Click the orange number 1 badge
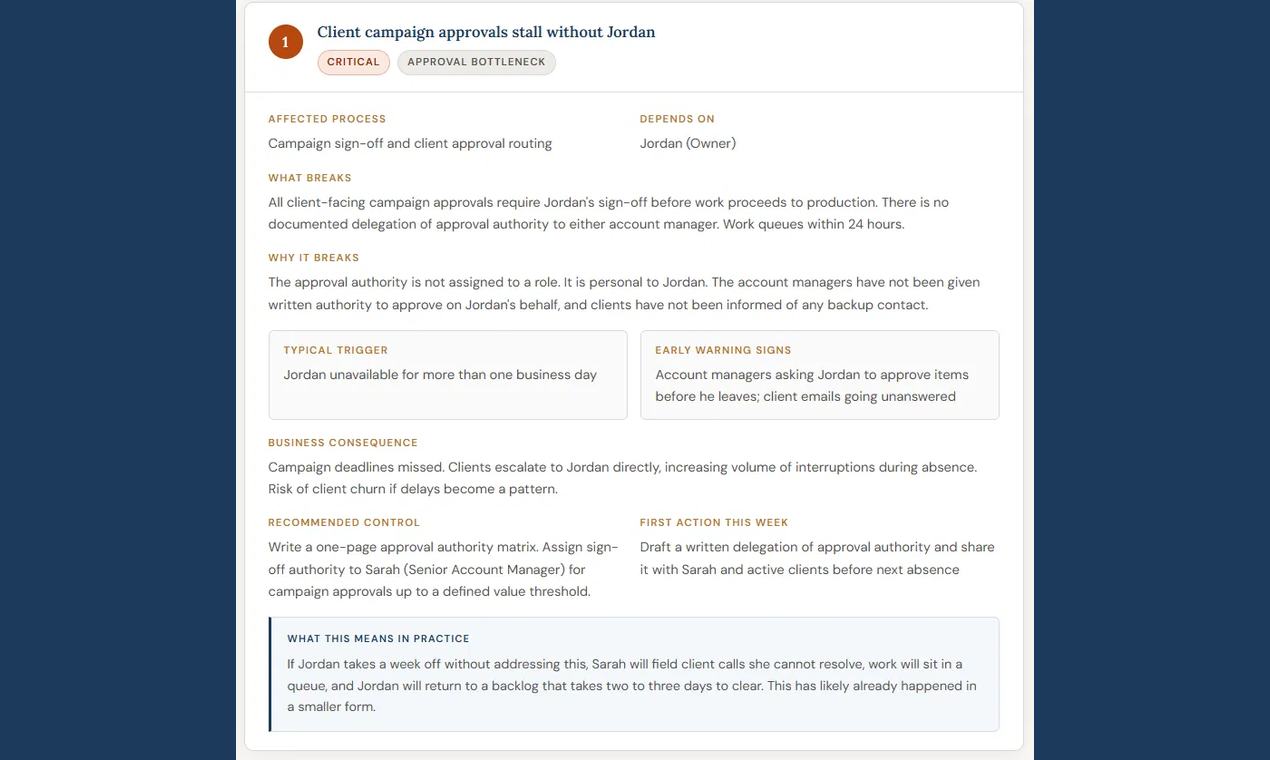The width and height of the screenshot is (1270, 760). (285, 42)
